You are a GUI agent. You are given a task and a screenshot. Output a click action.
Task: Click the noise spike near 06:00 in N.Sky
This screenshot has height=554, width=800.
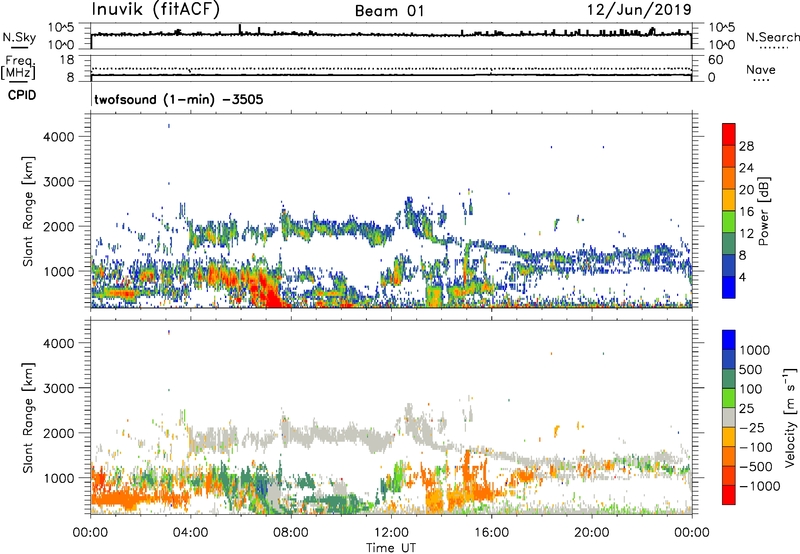point(240,29)
